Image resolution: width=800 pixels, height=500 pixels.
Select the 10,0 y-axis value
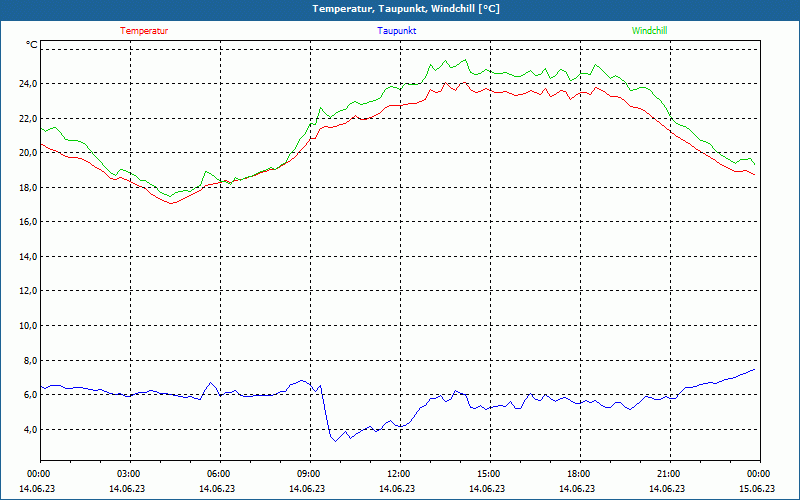pyautogui.click(x=29, y=326)
